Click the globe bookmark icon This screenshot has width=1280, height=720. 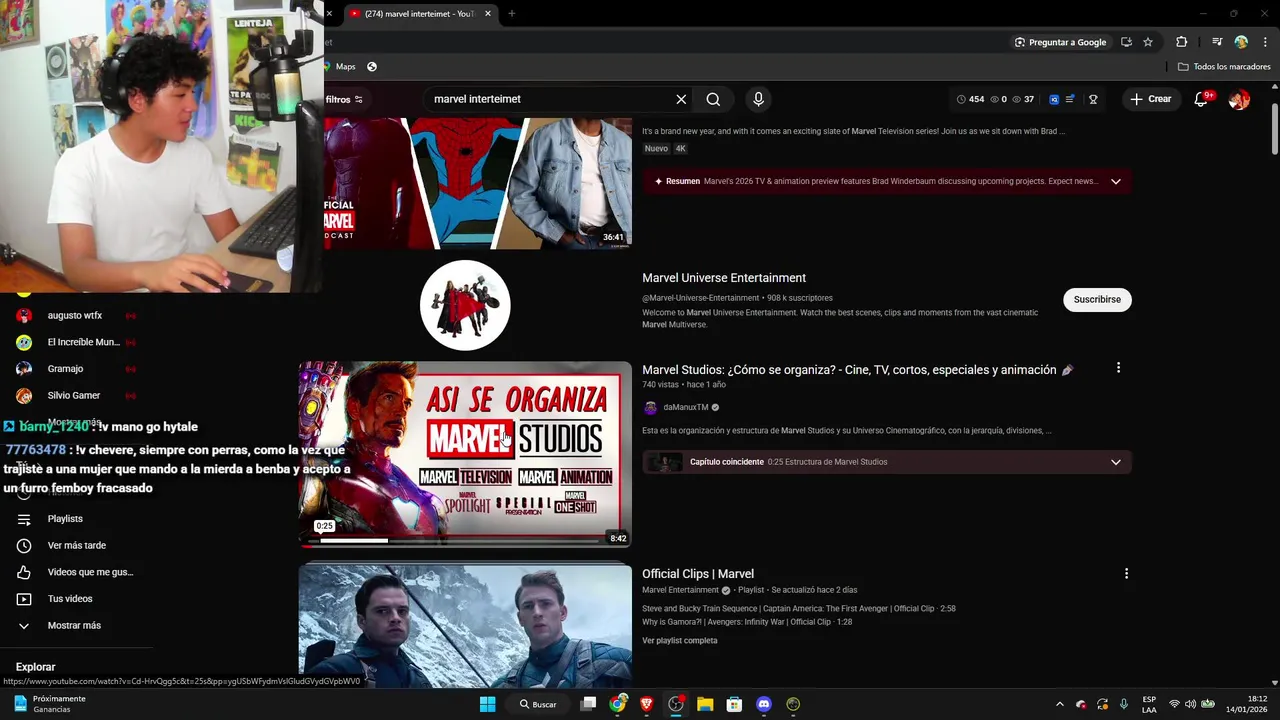(372, 66)
